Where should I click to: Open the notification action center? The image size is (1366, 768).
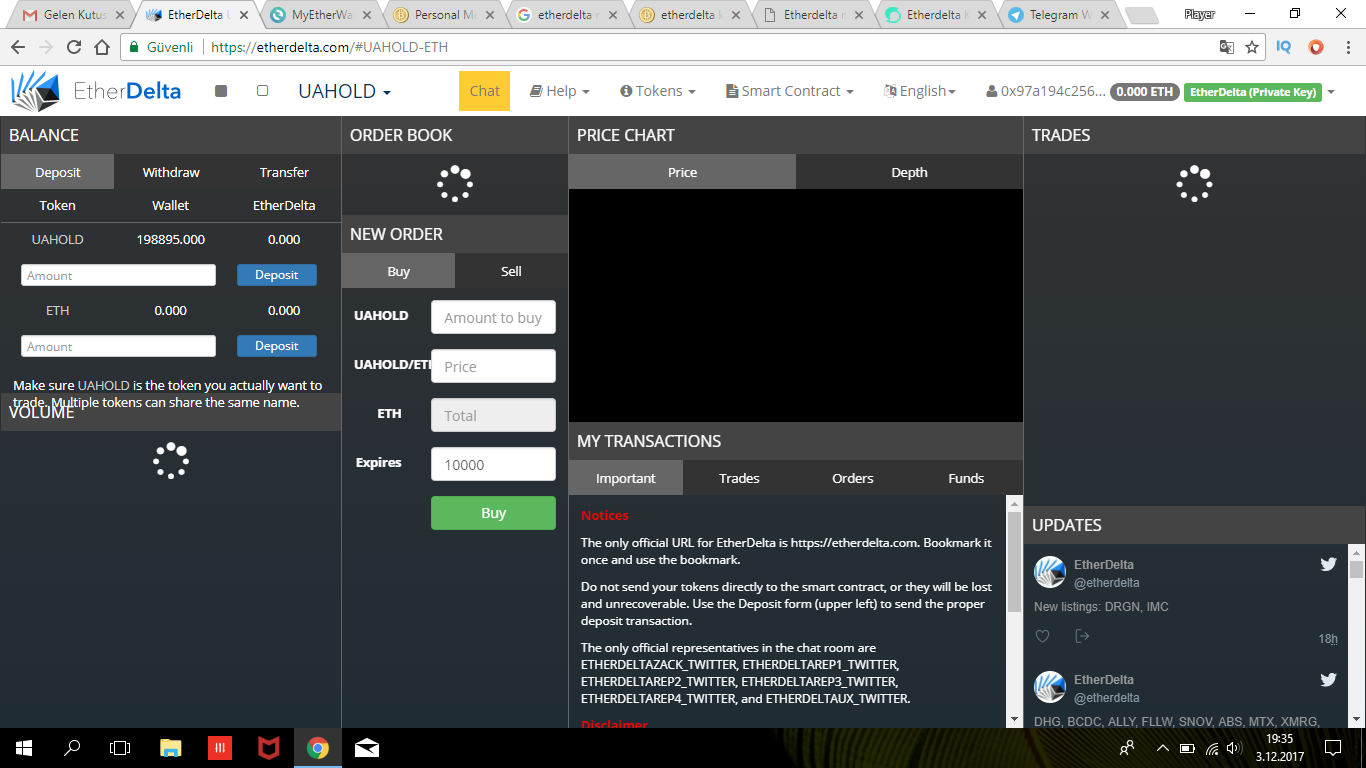pyautogui.click(x=1332, y=747)
